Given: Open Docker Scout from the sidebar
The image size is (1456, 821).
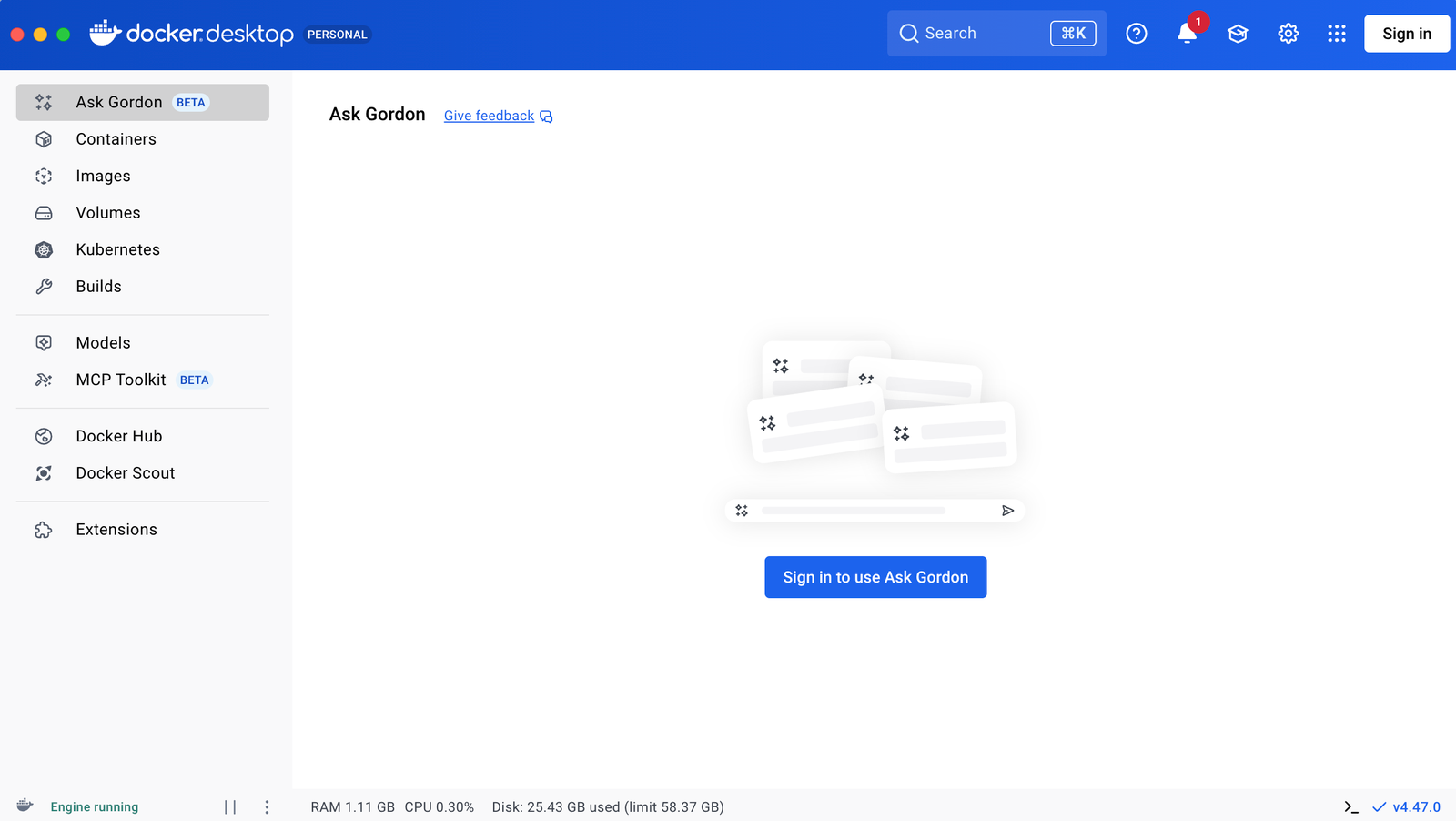Looking at the screenshot, I should click(x=125, y=472).
